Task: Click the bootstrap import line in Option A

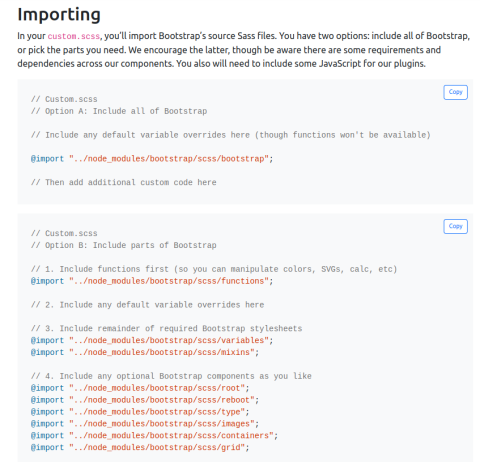Action: (152, 159)
